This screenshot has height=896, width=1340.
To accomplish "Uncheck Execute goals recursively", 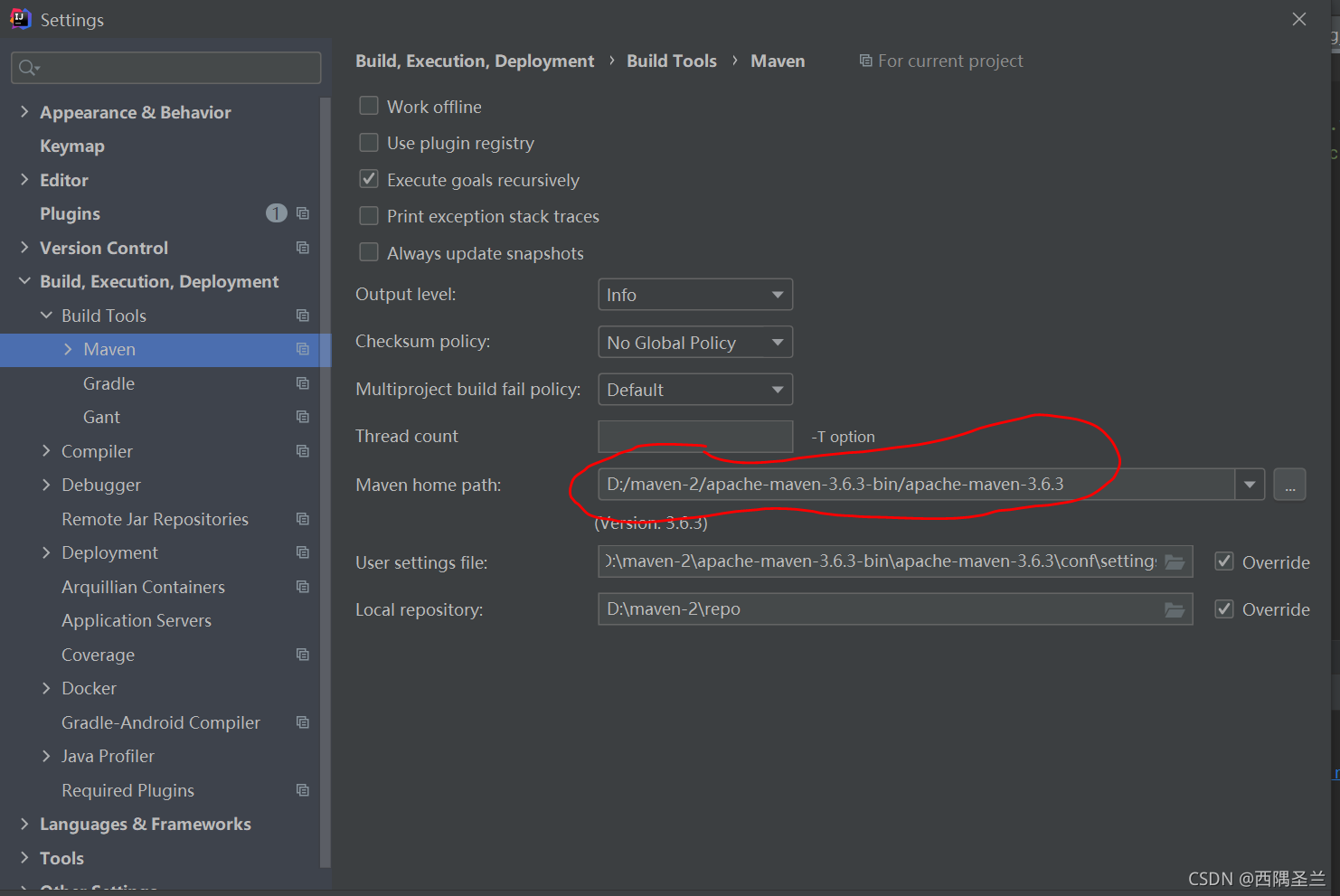I will click(369, 179).
